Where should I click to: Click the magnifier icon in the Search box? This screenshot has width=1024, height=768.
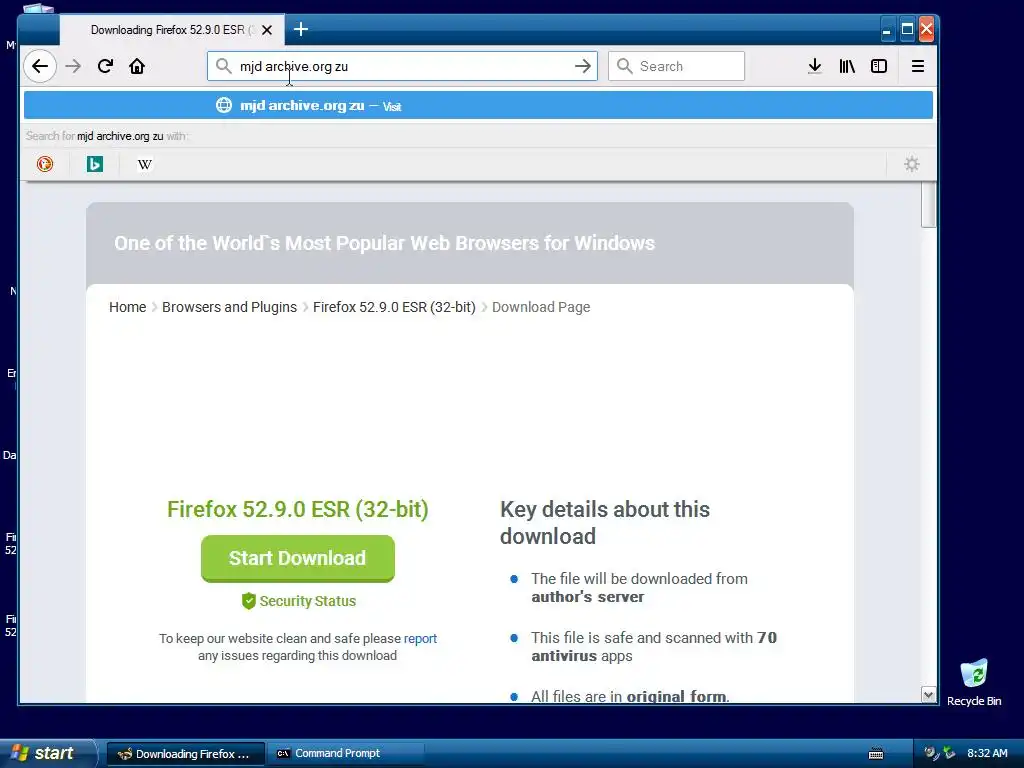coord(624,66)
